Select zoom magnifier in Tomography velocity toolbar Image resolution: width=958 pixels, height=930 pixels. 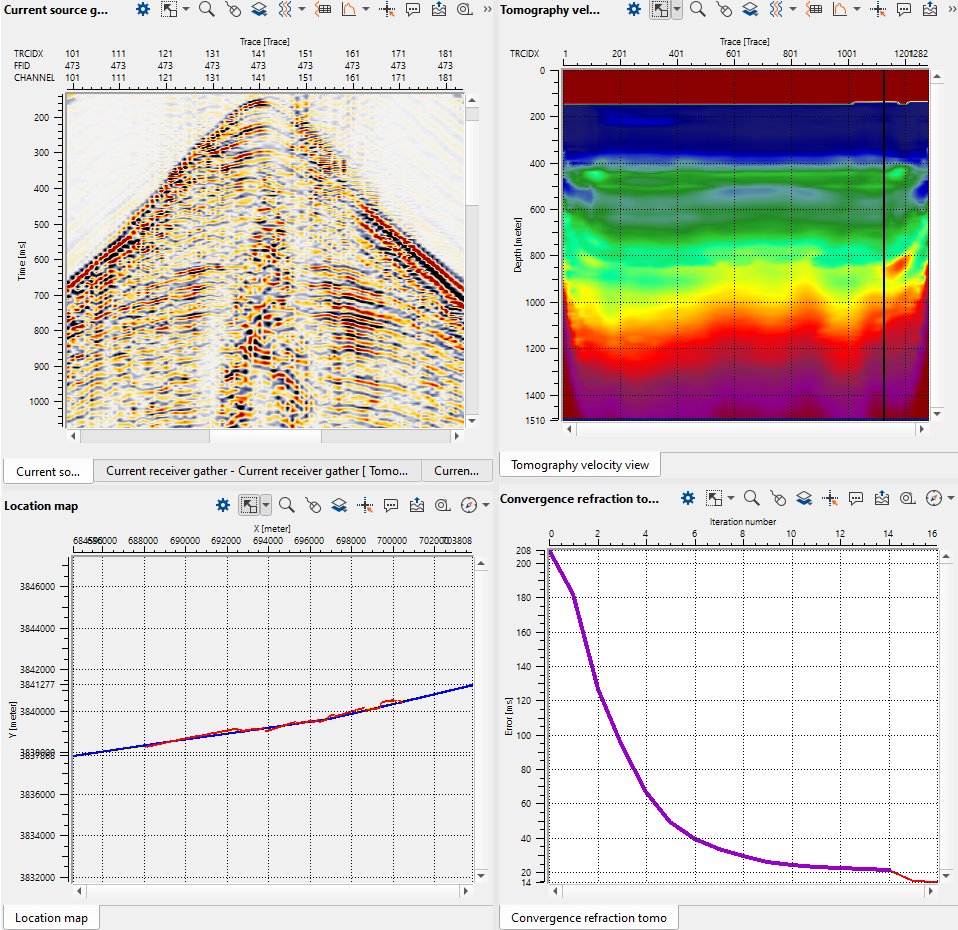point(698,10)
